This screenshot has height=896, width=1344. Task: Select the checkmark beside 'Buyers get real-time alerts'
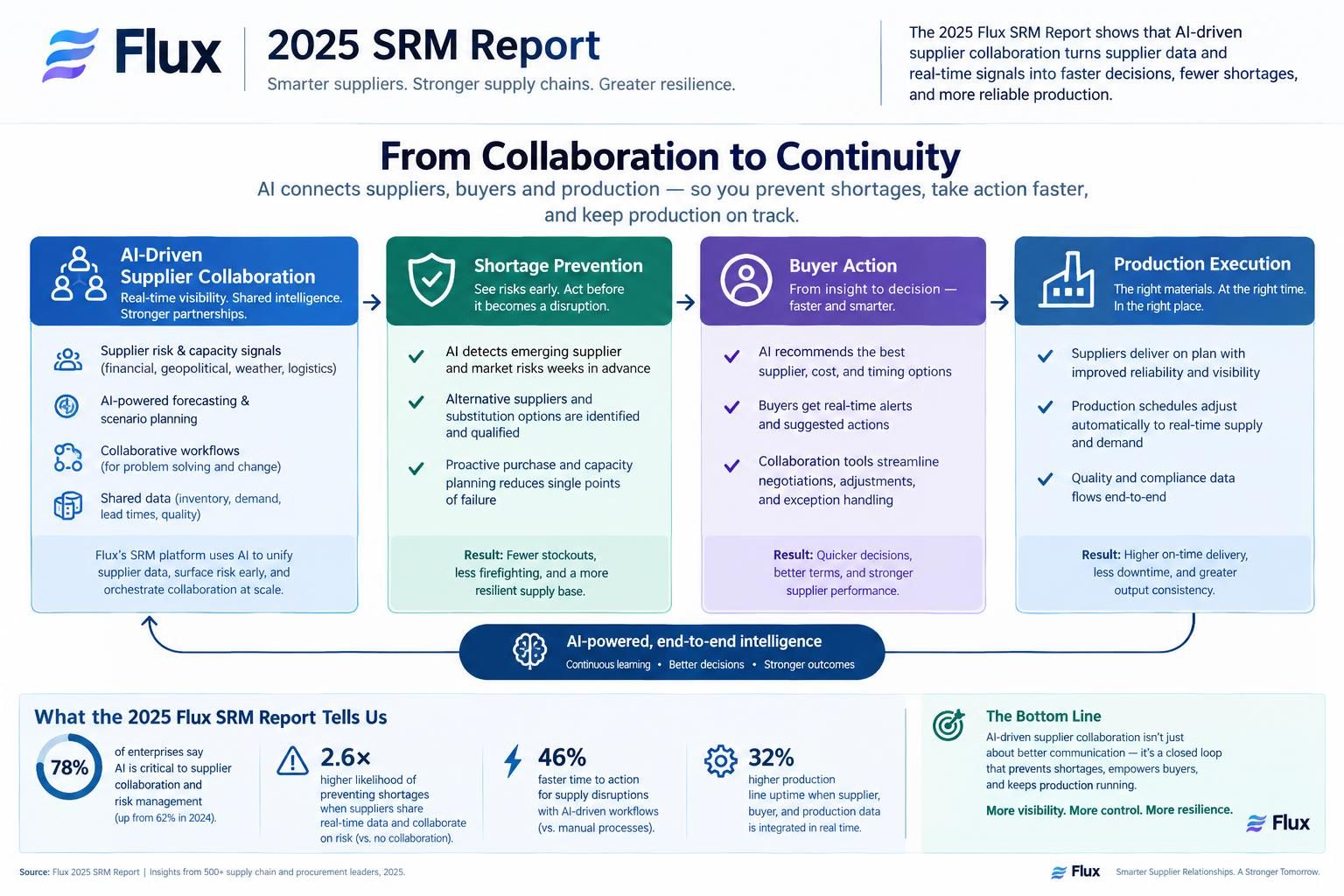(731, 407)
